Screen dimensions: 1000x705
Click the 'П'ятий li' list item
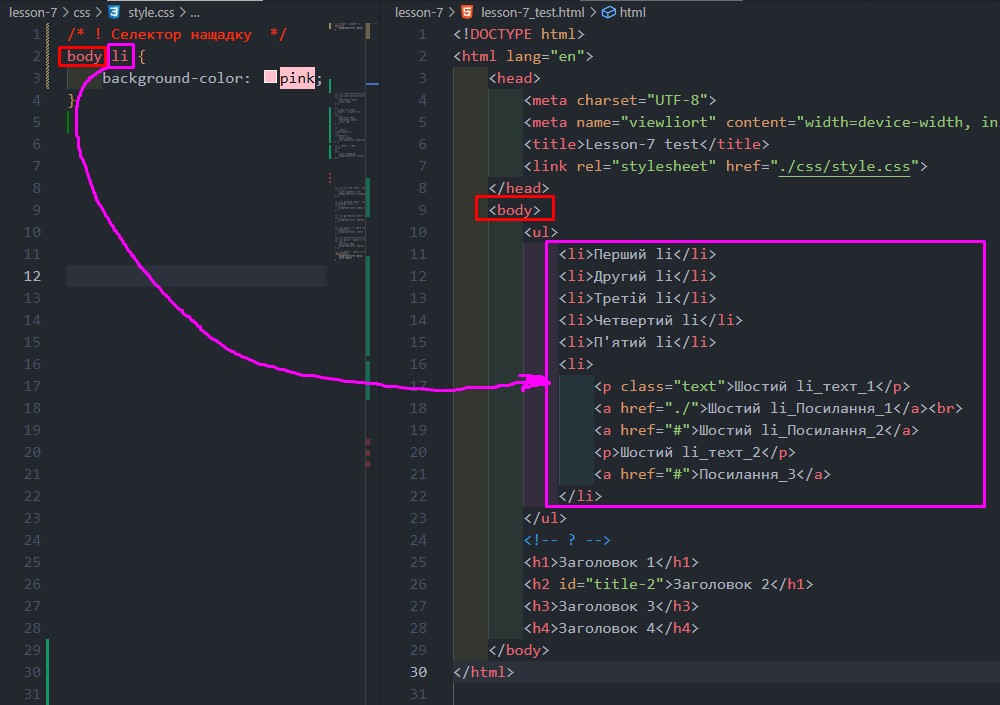[x=637, y=342]
